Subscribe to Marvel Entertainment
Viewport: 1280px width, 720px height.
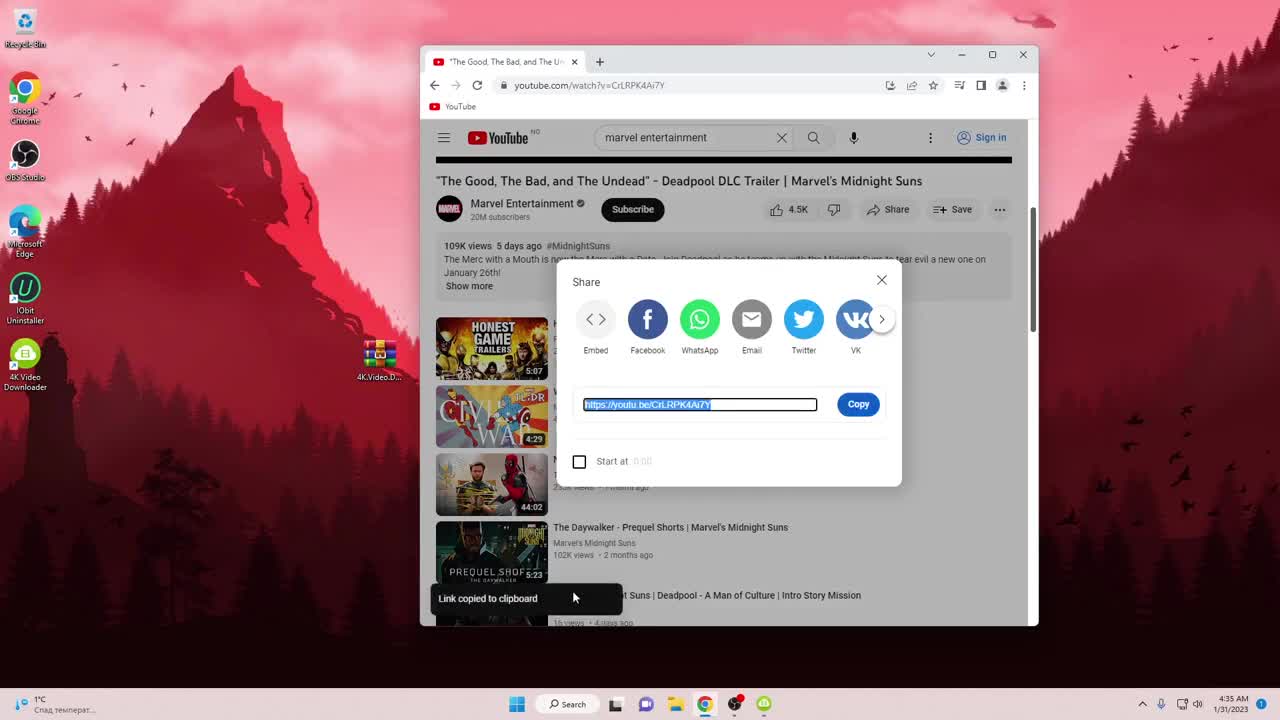(x=632, y=209)
